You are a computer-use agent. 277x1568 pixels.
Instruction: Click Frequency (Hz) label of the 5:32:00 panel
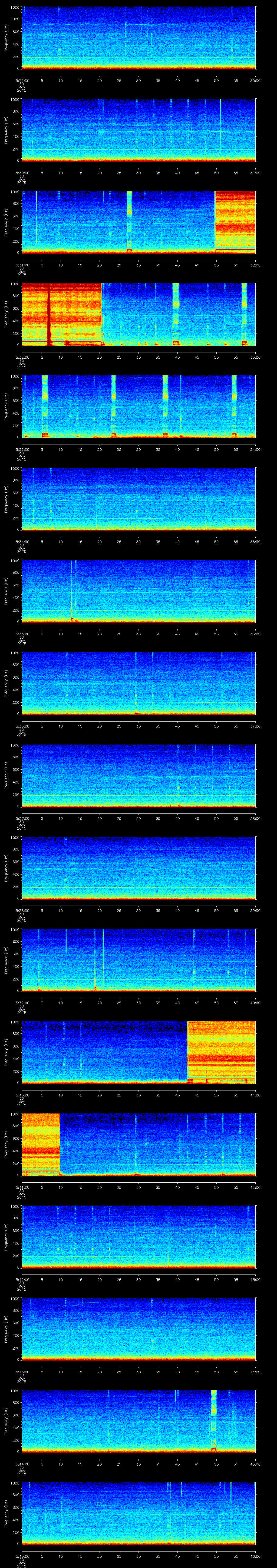click(x=6, y=315)
